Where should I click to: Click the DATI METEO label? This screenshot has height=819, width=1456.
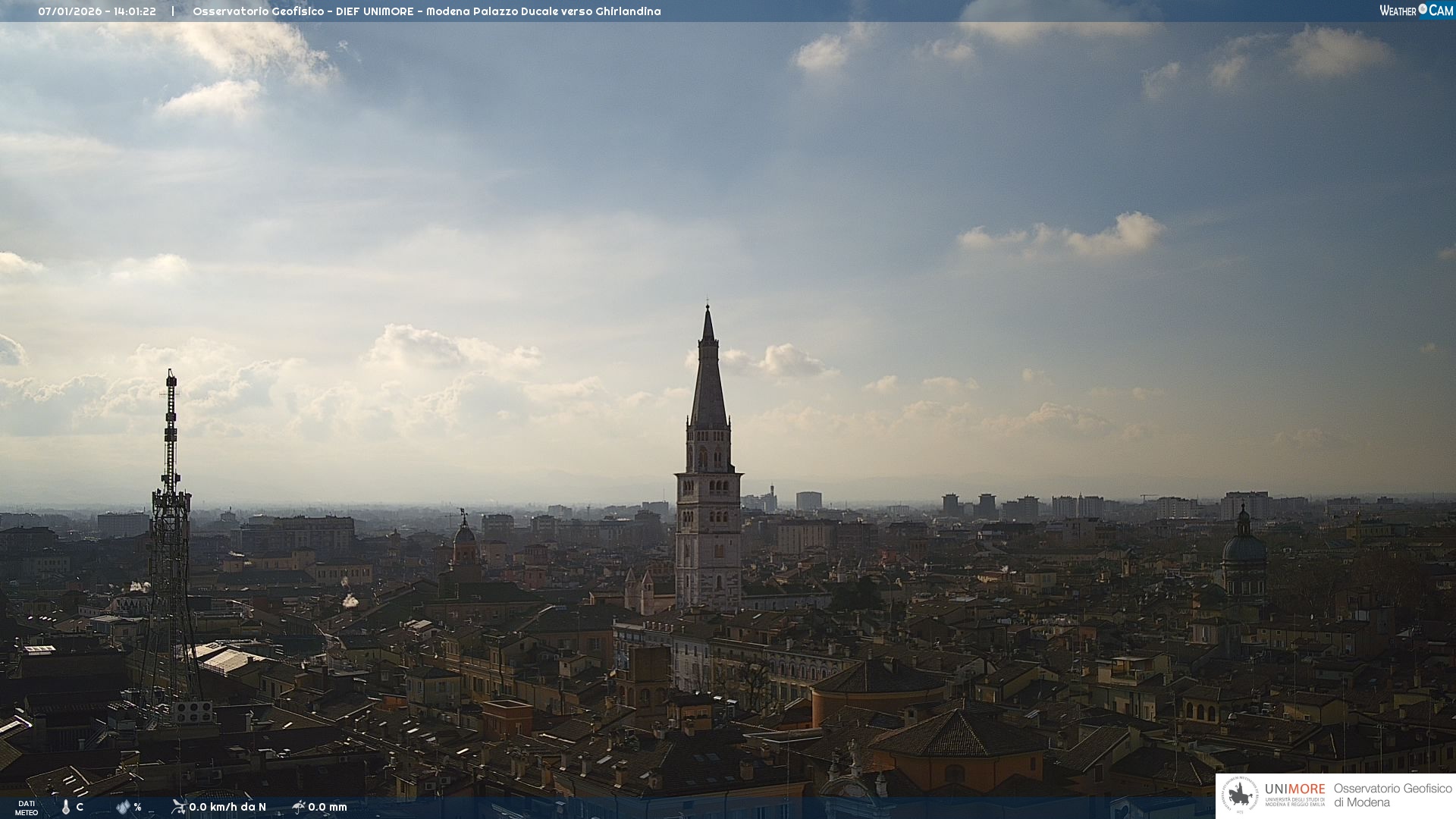pos(27,808)
